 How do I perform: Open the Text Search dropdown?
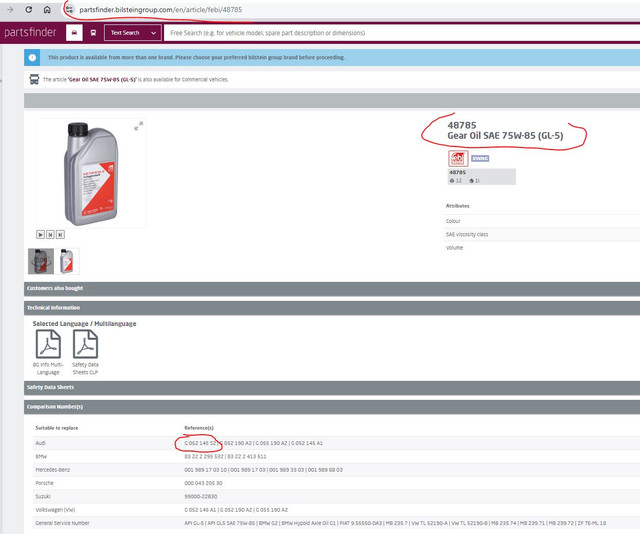133,33
